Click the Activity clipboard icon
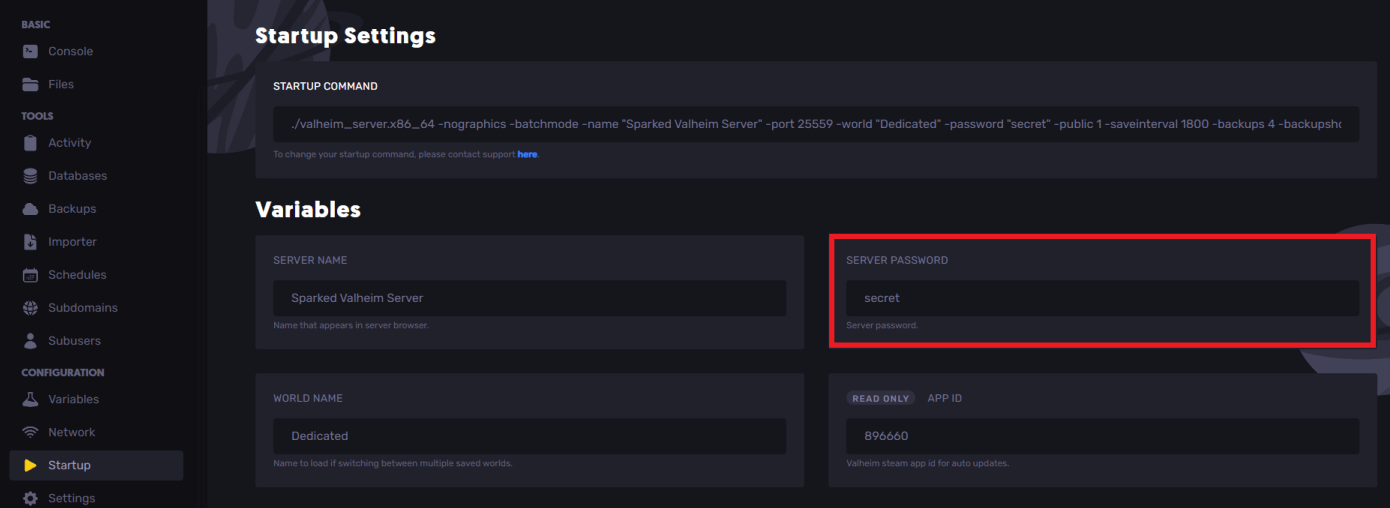Viewport: 1390px width, 508px height. (x=30, y=143)
